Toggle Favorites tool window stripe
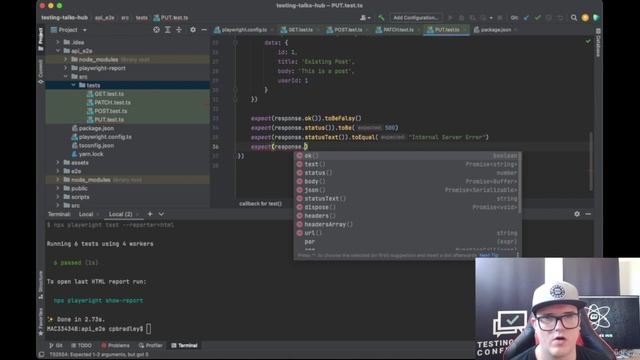 40,322
